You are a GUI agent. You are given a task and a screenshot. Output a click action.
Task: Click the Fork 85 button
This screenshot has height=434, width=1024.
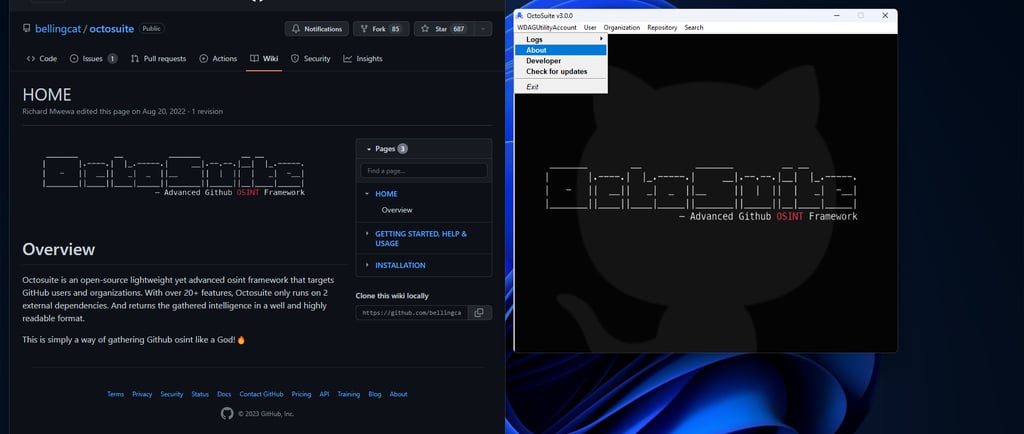(x=381, y=29)
